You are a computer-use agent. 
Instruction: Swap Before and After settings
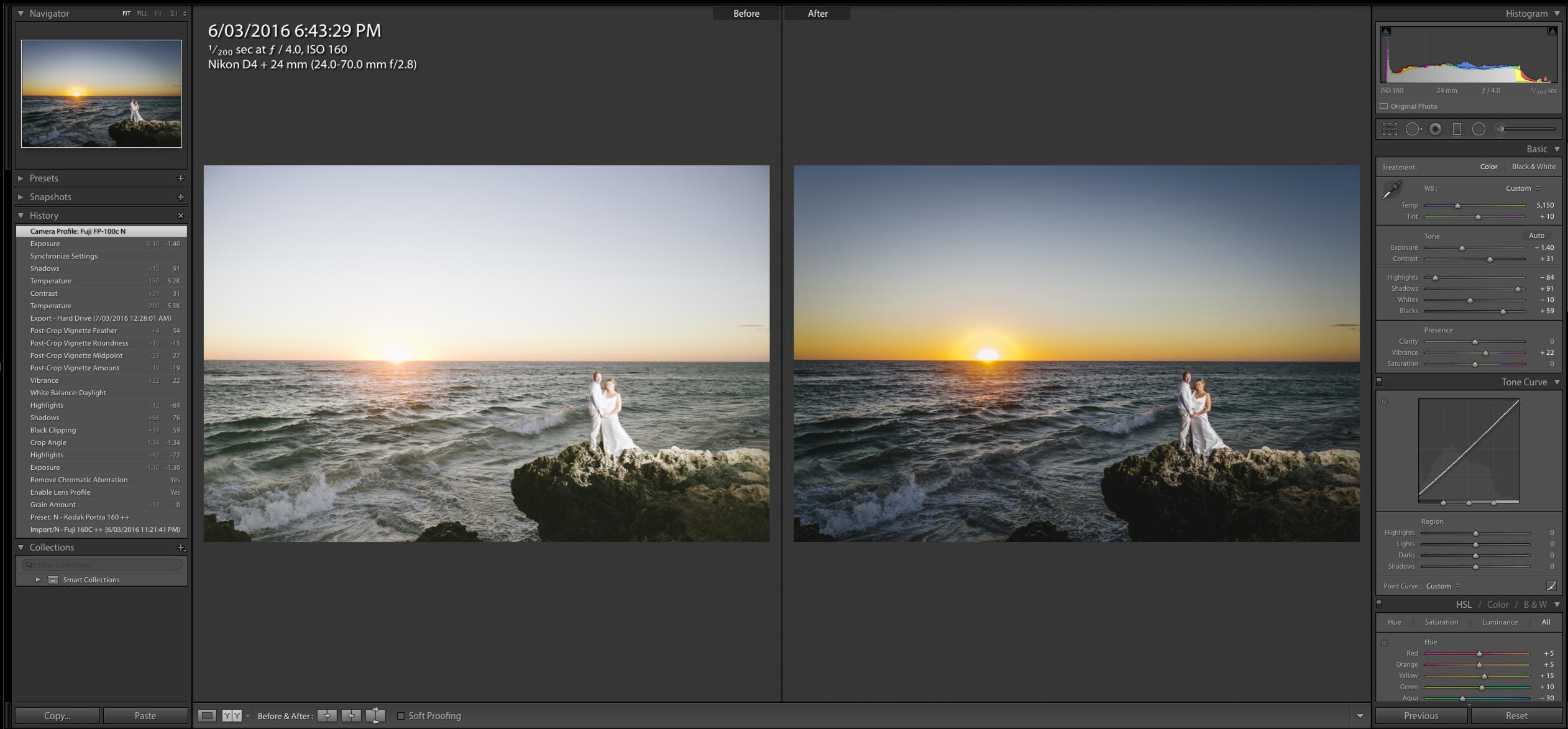[375, 716]
